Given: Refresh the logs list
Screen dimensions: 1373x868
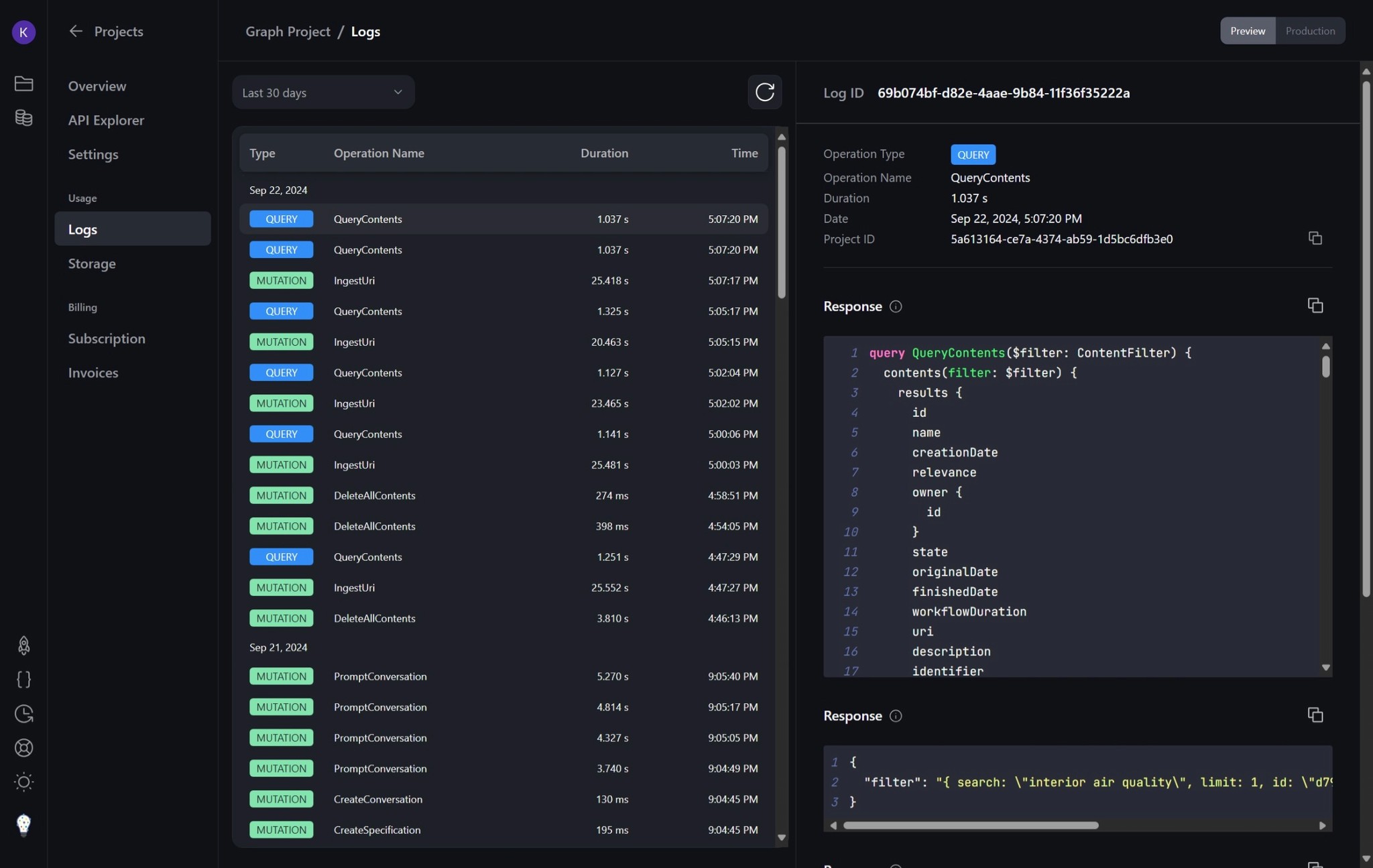Looking at the screenshot, I should (764, 92).
